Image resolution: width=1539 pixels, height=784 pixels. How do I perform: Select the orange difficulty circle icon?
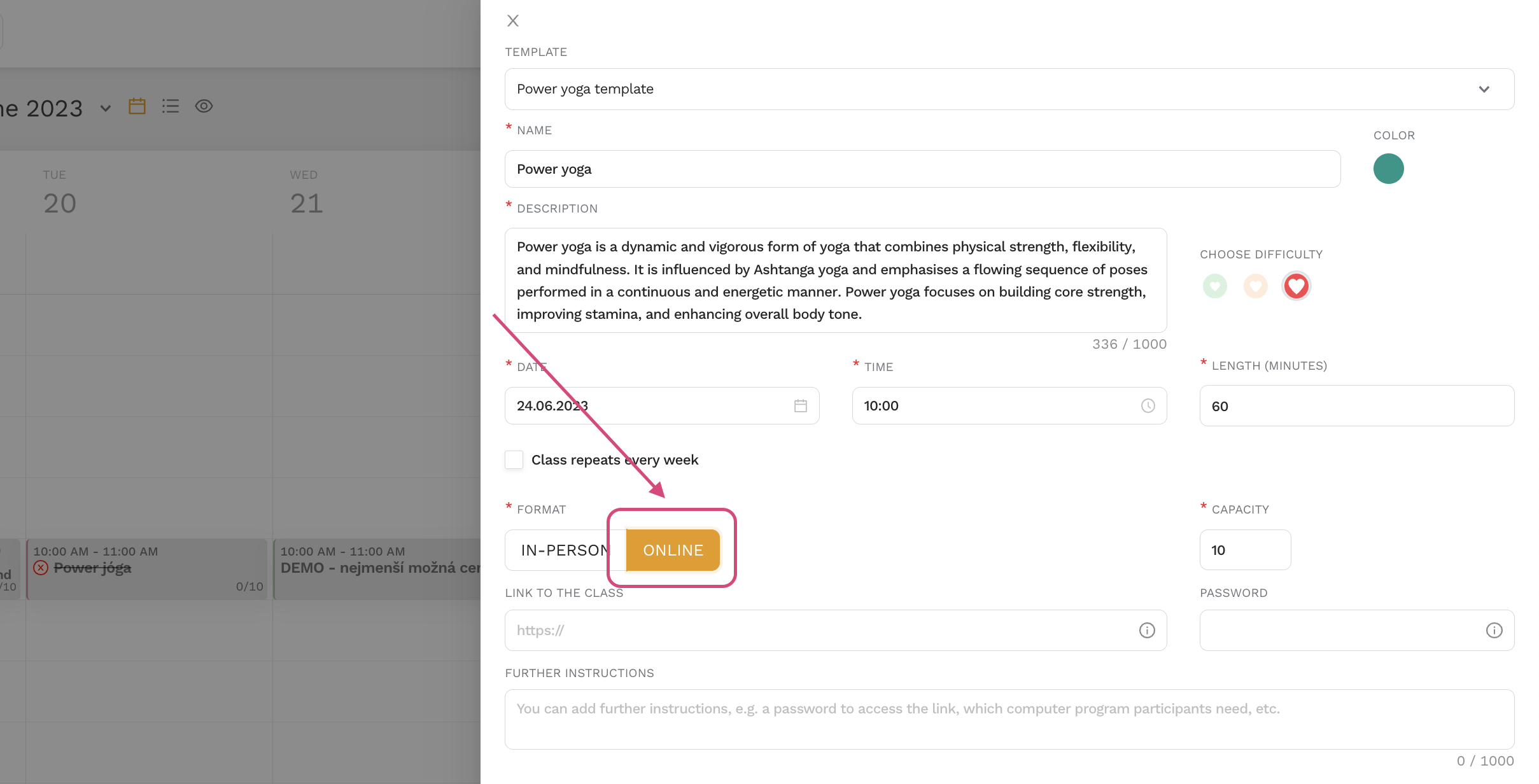[1255, 285]
